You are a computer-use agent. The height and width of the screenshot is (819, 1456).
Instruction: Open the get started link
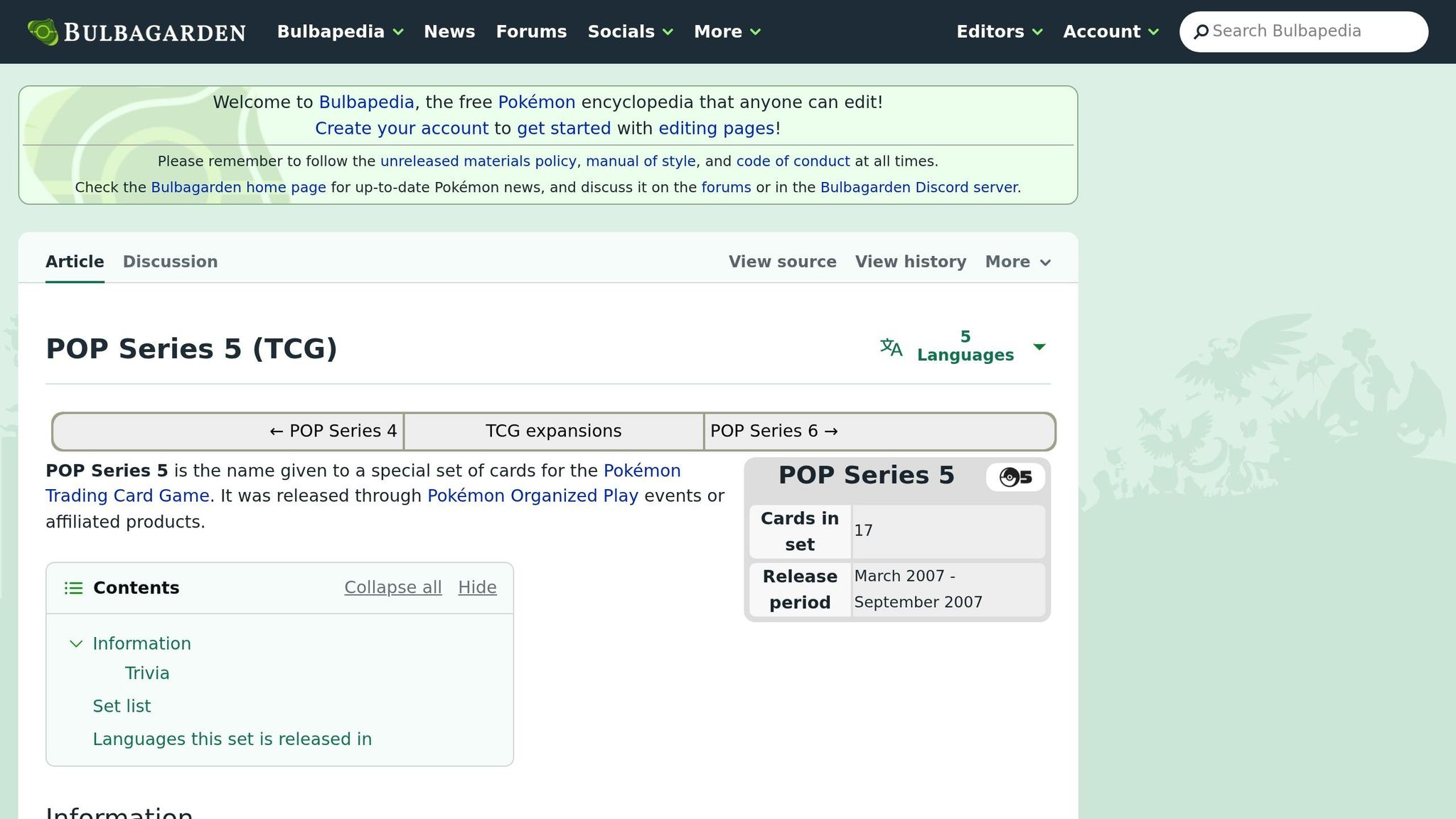click(564, 129)
